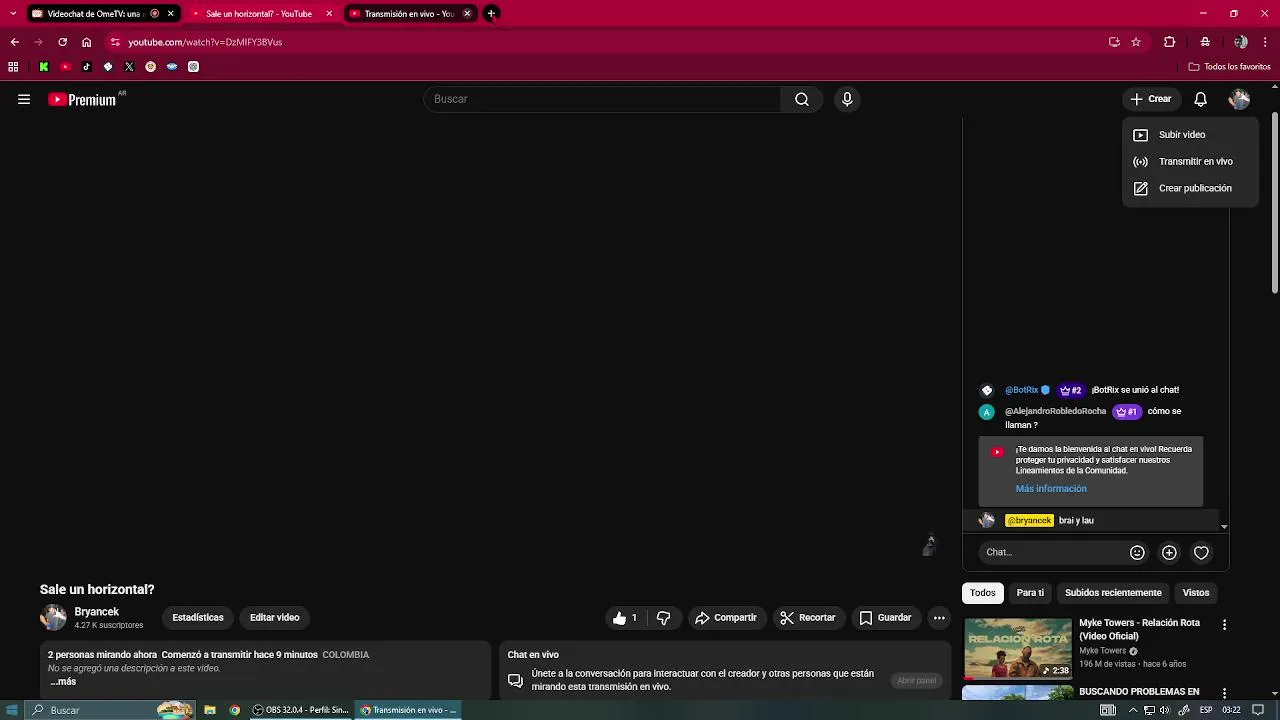Open the Estadísticas button

[x=198, y=618]
